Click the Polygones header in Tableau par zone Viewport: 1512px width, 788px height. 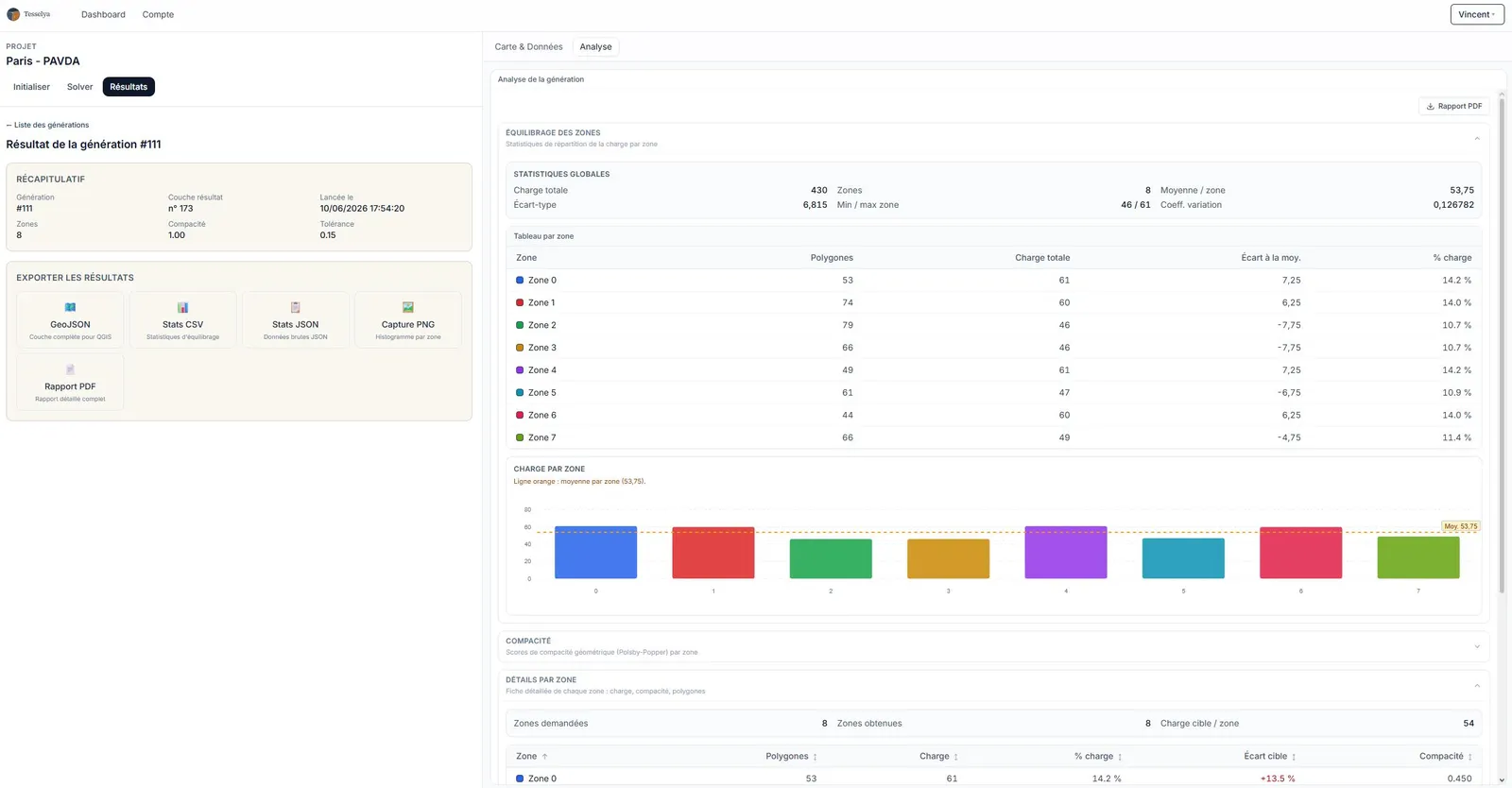[832, 258]
